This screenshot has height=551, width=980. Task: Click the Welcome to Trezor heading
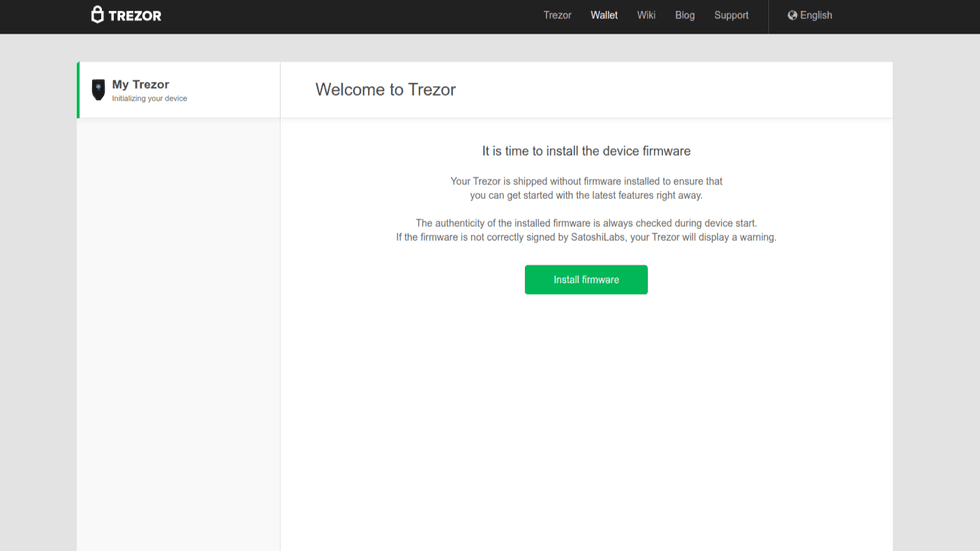click(385, 90)
